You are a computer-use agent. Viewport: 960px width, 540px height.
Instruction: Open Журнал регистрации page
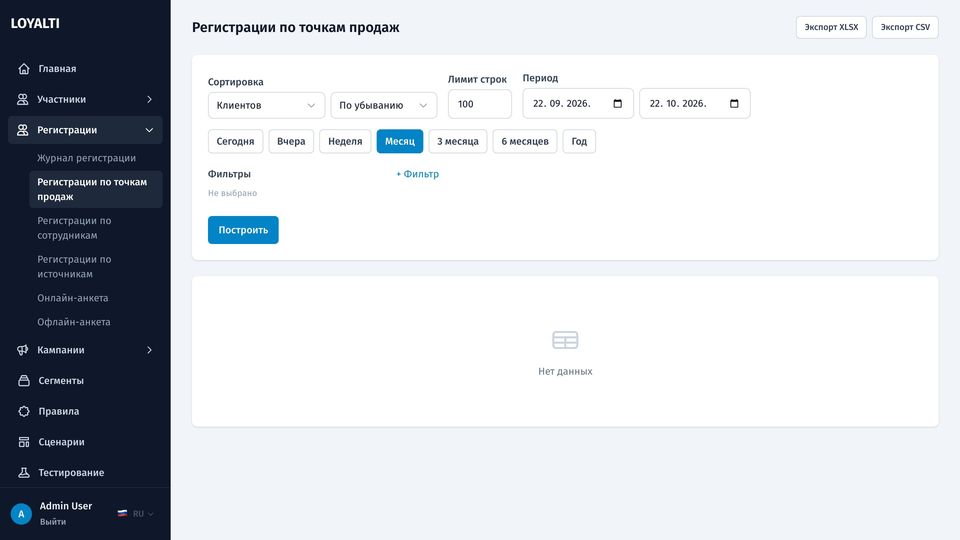click(86, 158)
